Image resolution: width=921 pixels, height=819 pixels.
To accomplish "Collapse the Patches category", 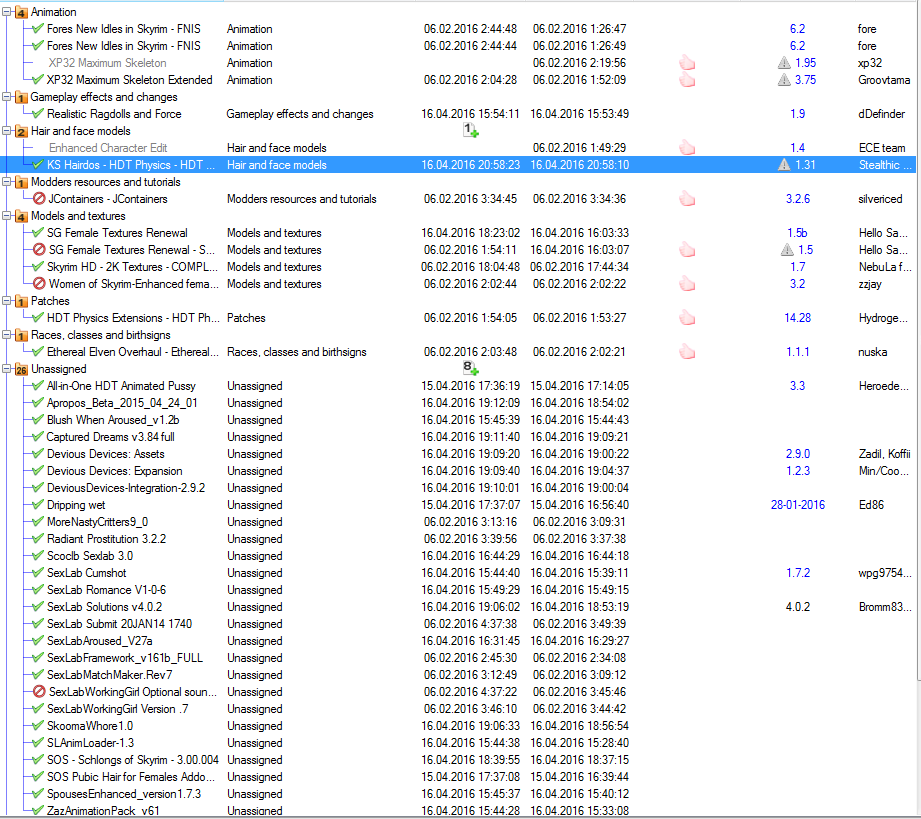I will pos(6,301).
